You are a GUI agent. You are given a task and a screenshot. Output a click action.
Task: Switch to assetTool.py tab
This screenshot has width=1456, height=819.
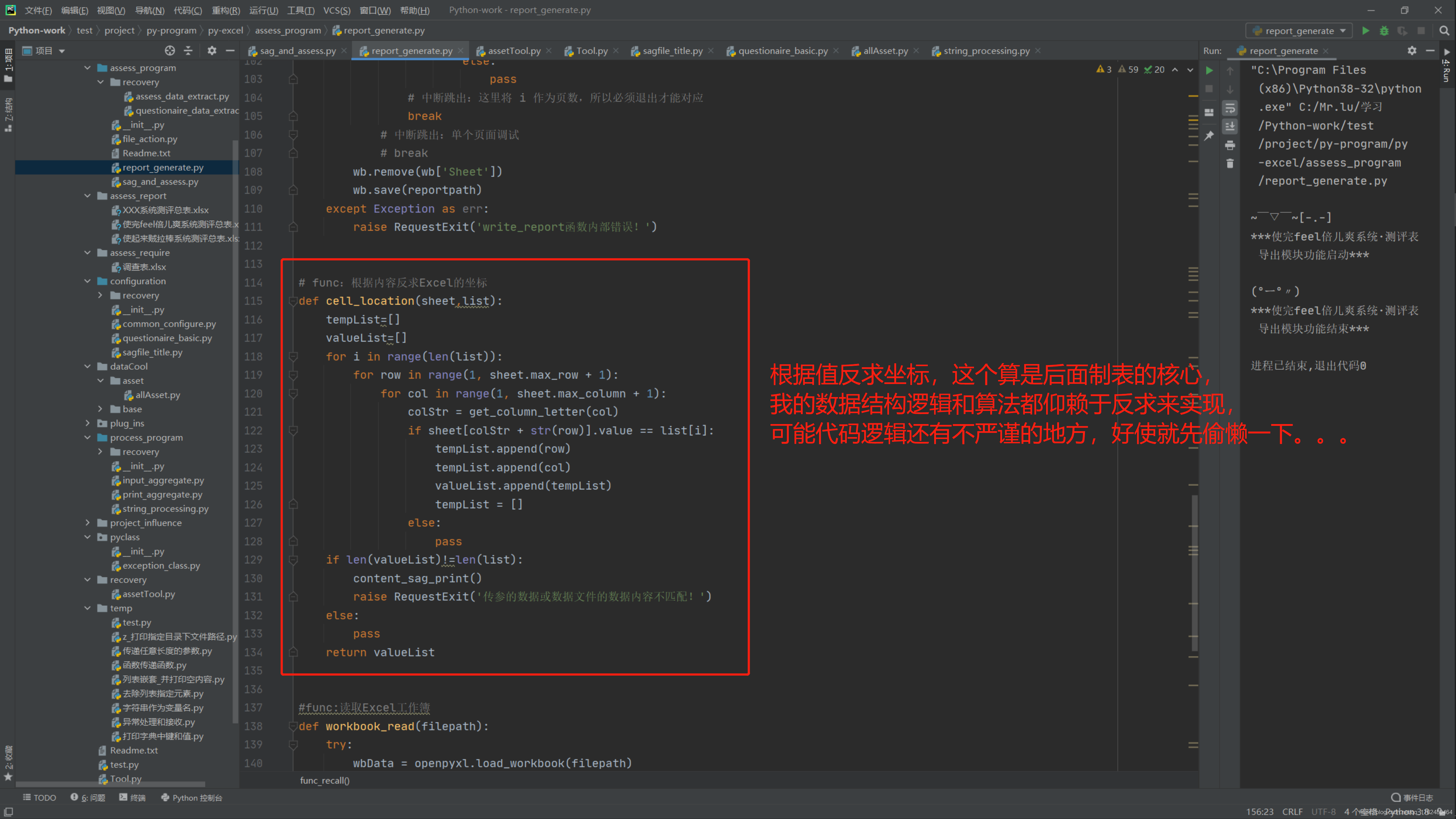coord(514,51)
